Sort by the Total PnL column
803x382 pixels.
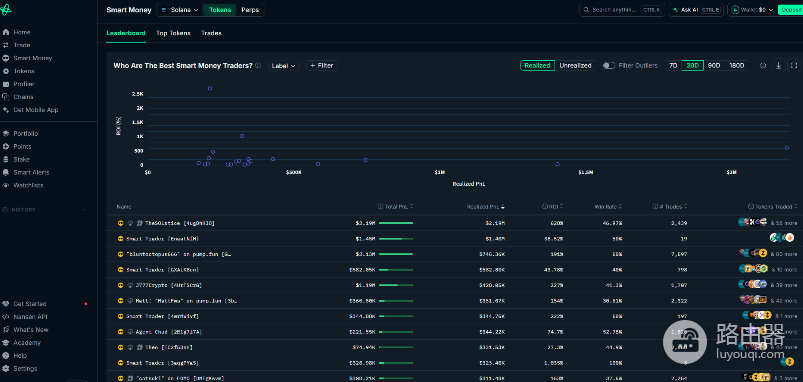(x=395, y=207)
